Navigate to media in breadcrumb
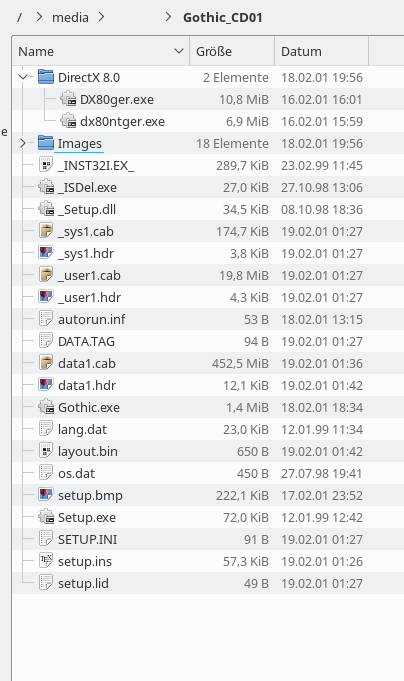 [70, 17]
